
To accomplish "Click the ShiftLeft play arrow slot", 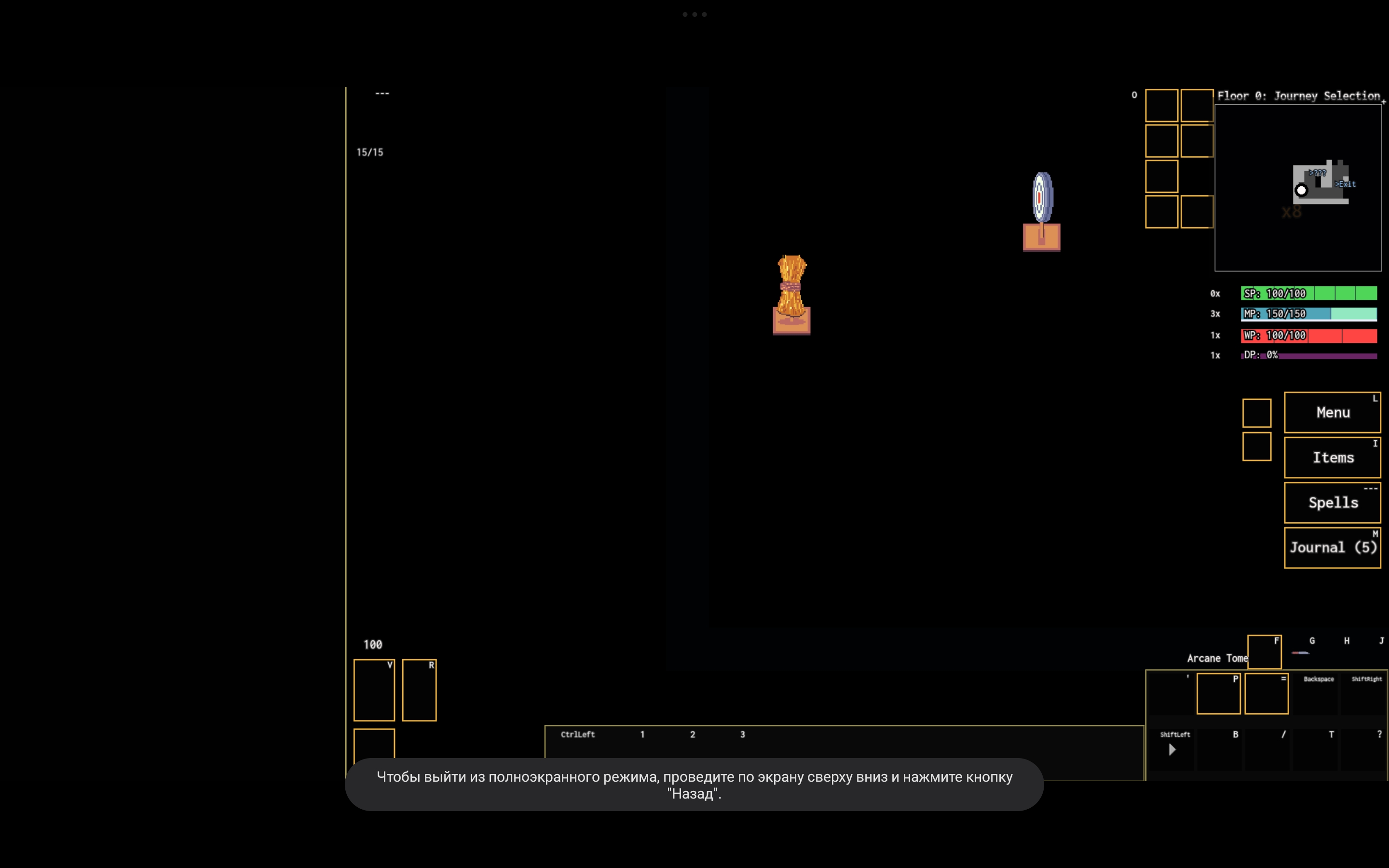I will 1172,749.
